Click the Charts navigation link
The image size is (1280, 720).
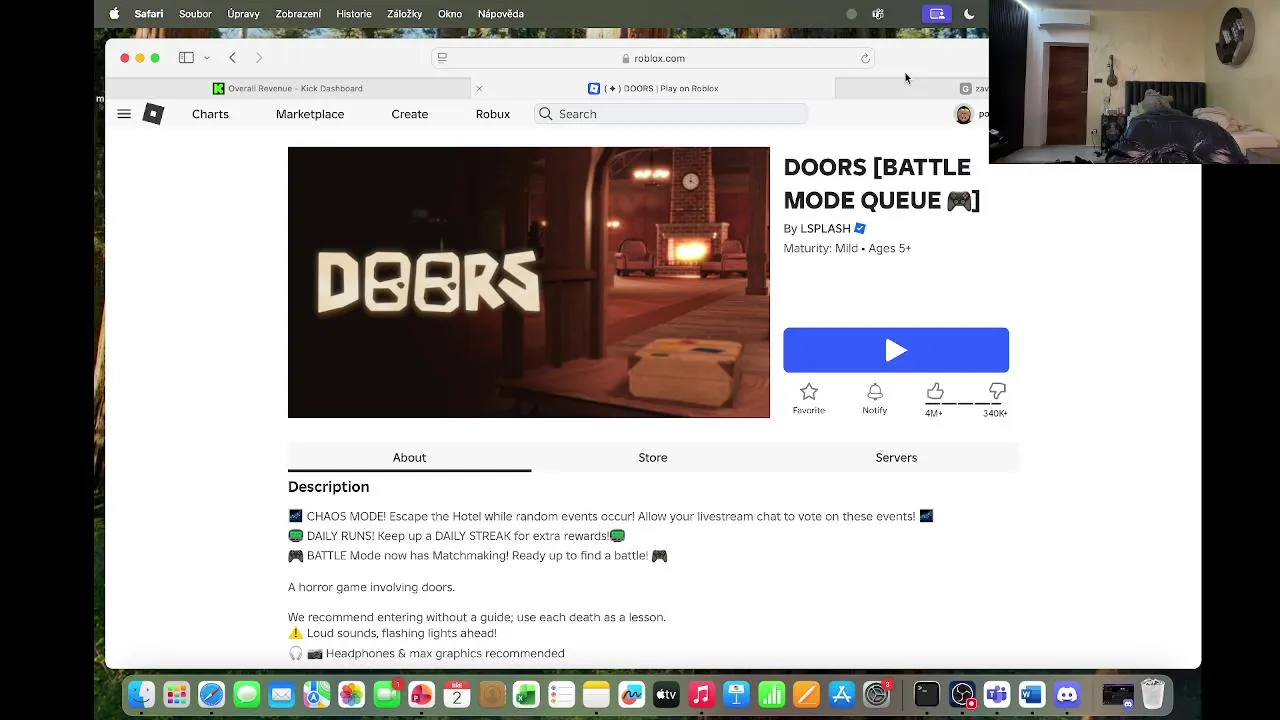tap(210, 114)
